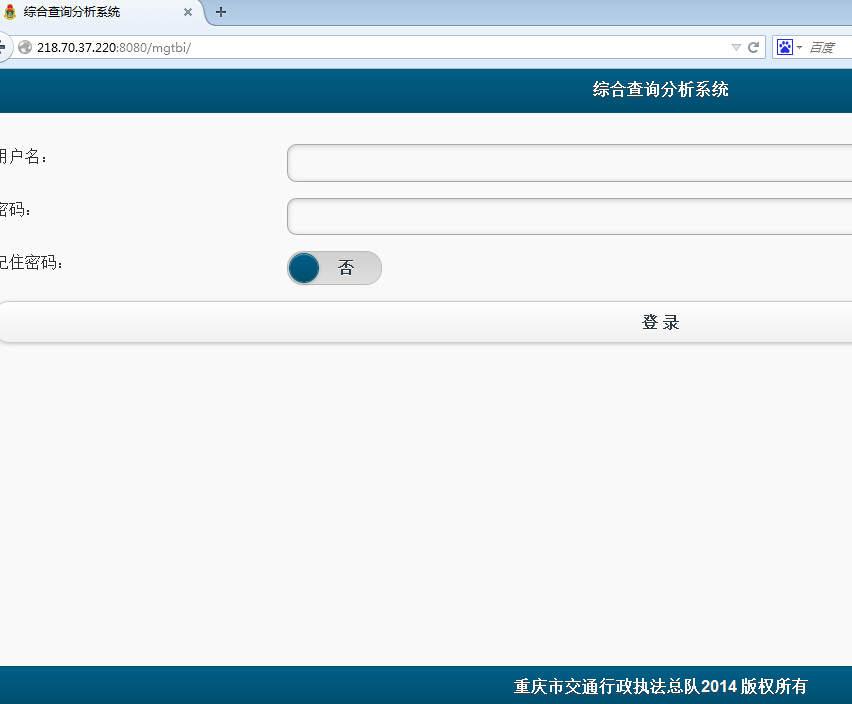Screen dimensions: 852x704
Task: Click the 记住密码 label
Action: point(31,263)
